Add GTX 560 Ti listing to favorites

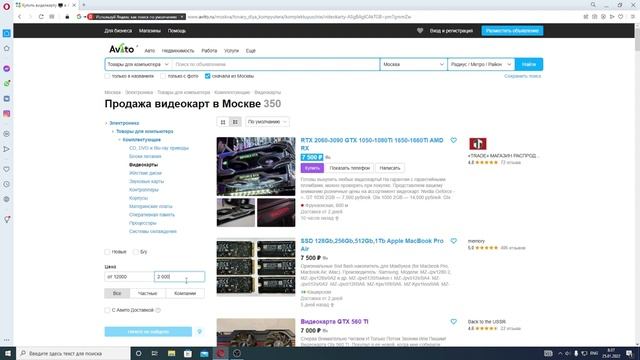click(x=453, y=322)
